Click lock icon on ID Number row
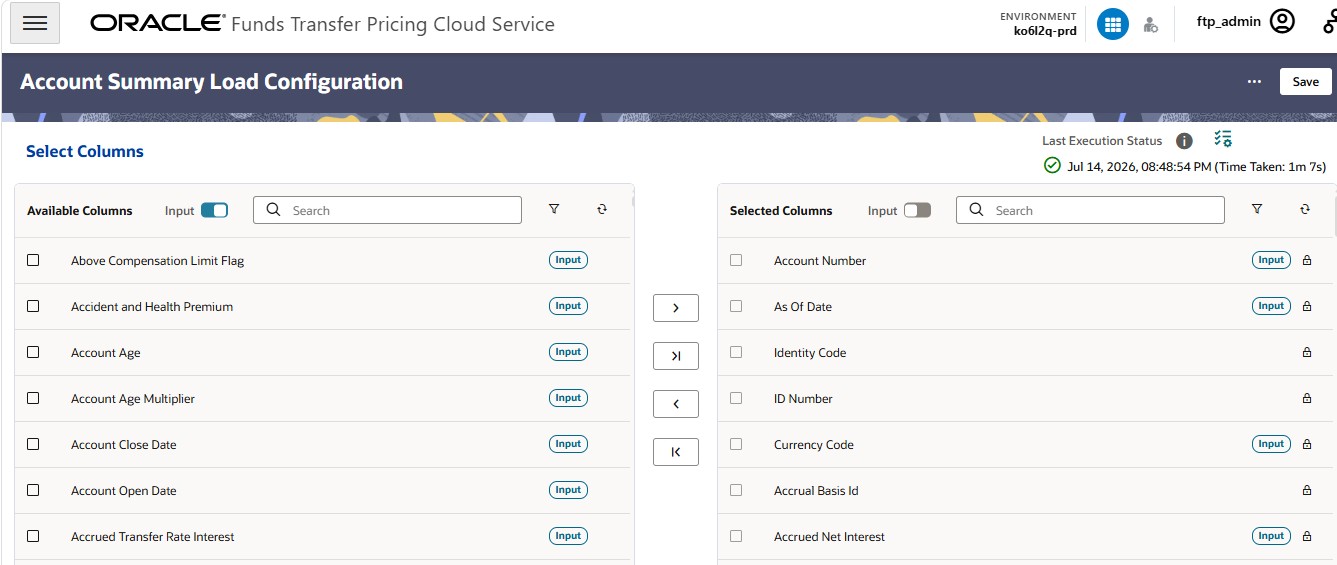Viewport: 1337px width, 565px height. coord(1306,398)
